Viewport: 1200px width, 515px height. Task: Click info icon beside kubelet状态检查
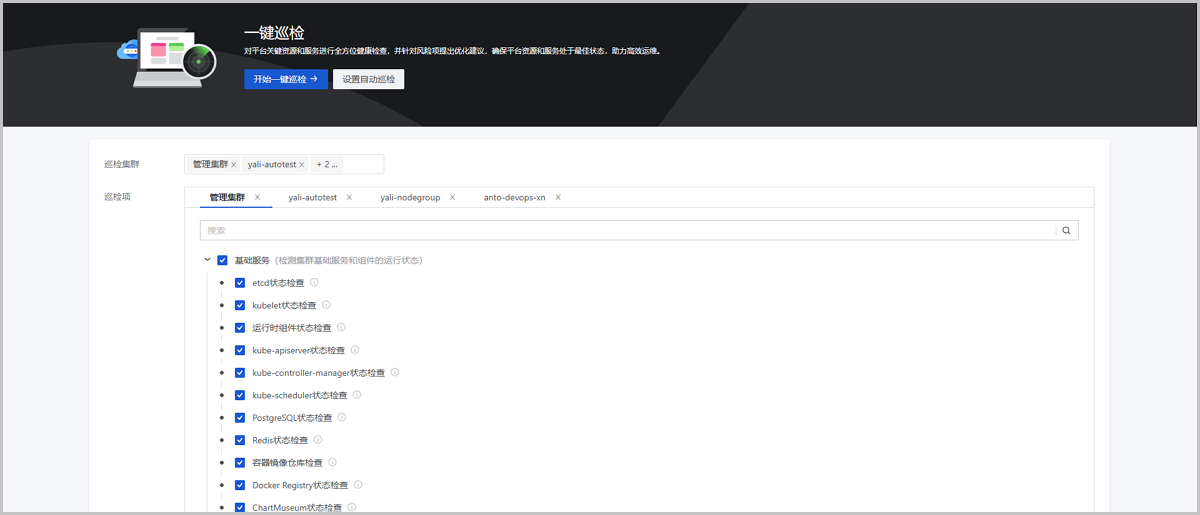(326, 305)
